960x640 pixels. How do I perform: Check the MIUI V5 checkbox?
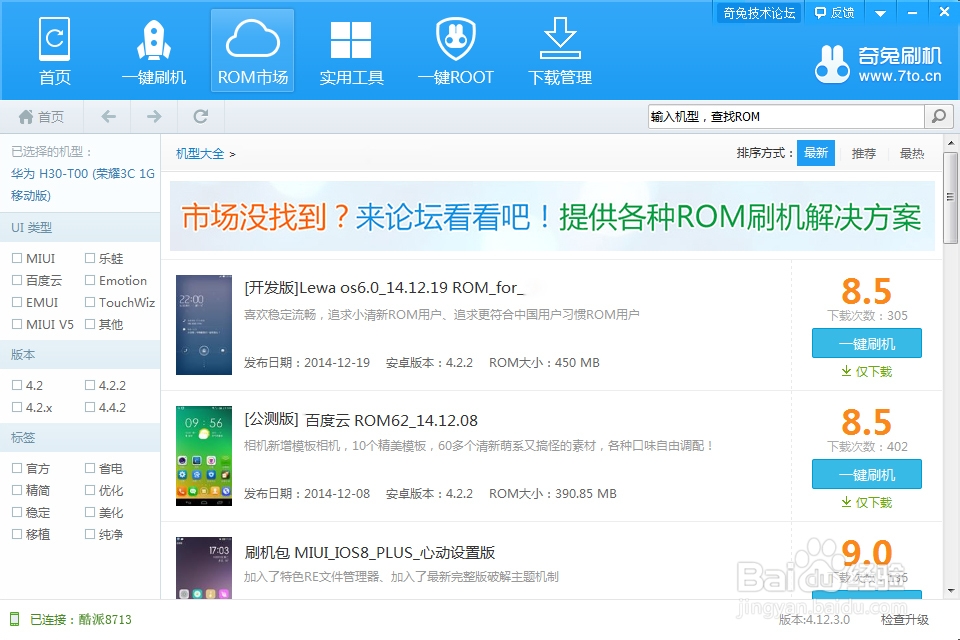pyautogui.click(x=17, y=325)
